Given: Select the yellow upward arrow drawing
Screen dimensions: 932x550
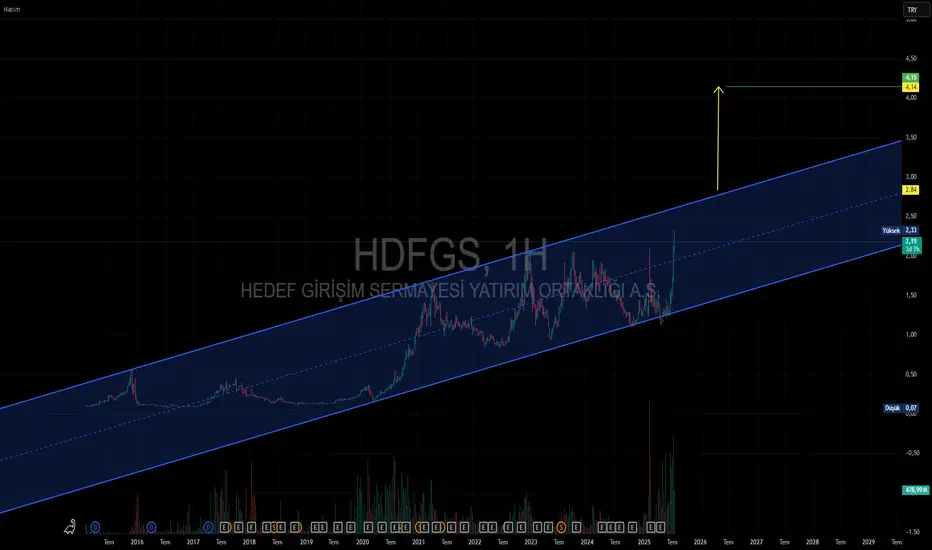Looking at the screenshot, I should click(x=718, y=138).
